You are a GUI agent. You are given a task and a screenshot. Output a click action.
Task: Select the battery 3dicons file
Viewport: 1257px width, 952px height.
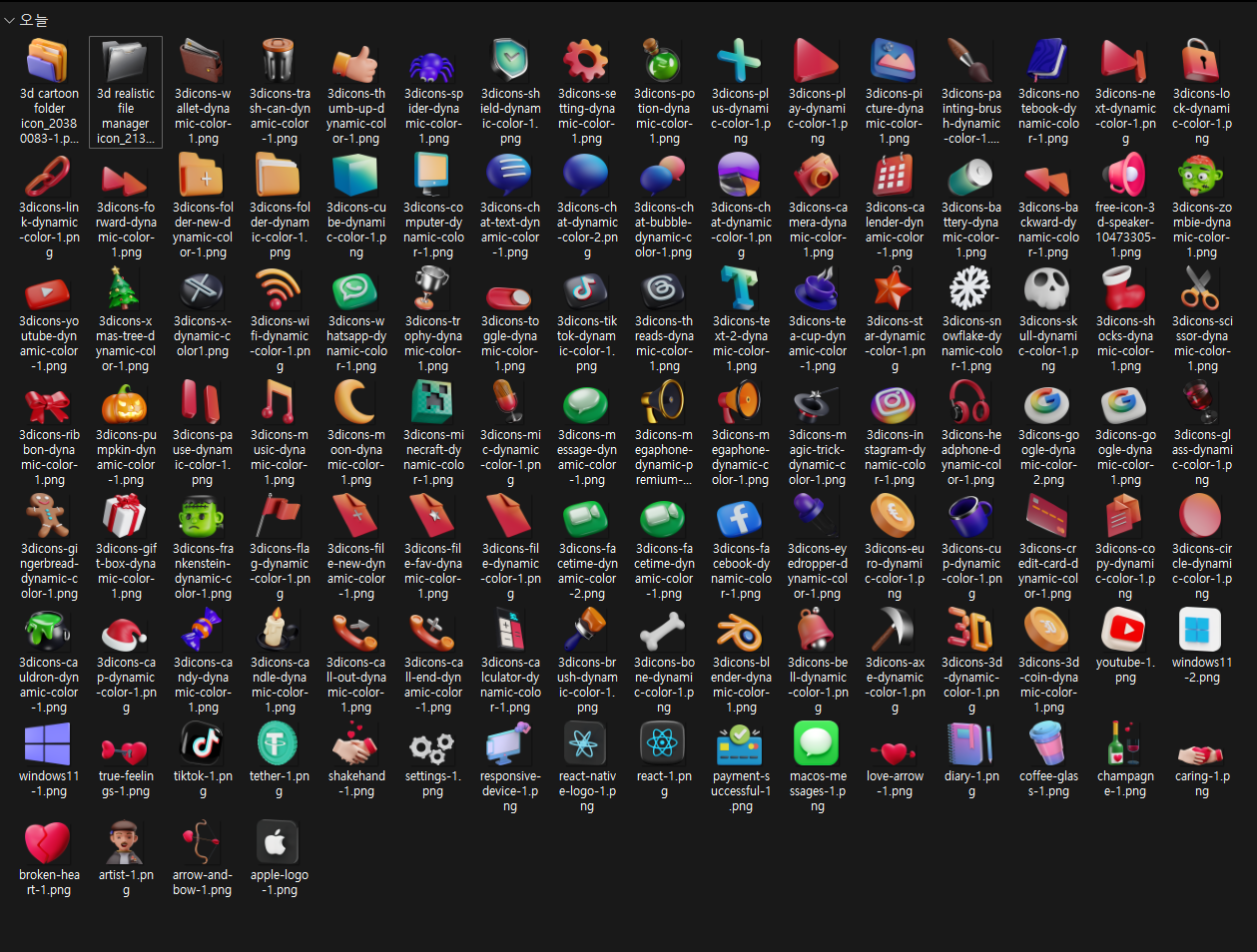971,206
